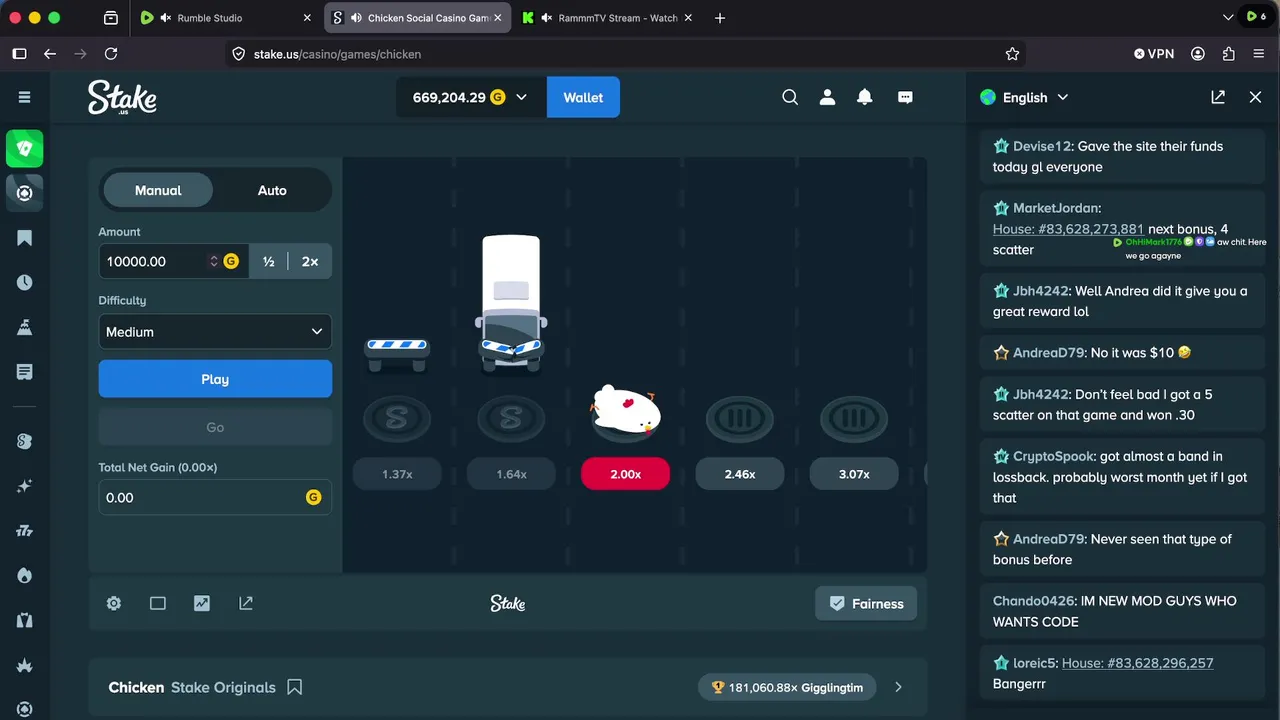1280x720 pixels.
Task: Open the Difficulty Medium dropdown
Action: [215, 332]
